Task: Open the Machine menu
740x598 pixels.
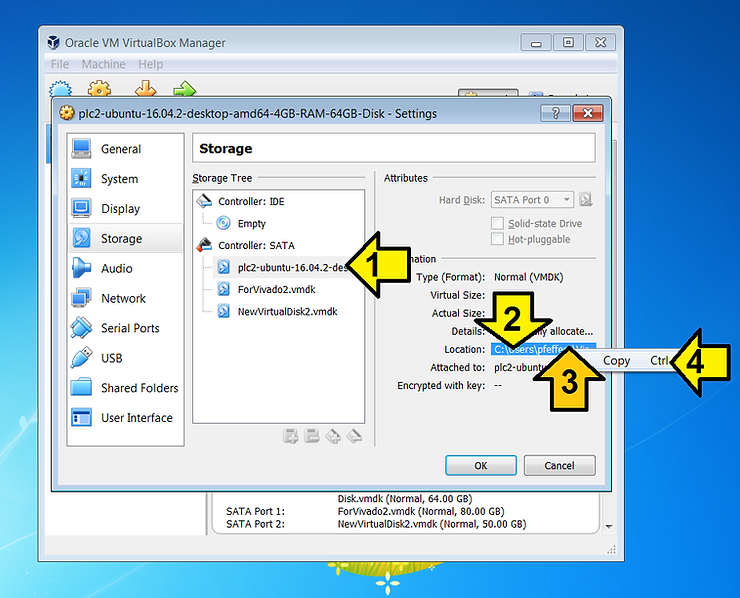Action: coord(103,64)
